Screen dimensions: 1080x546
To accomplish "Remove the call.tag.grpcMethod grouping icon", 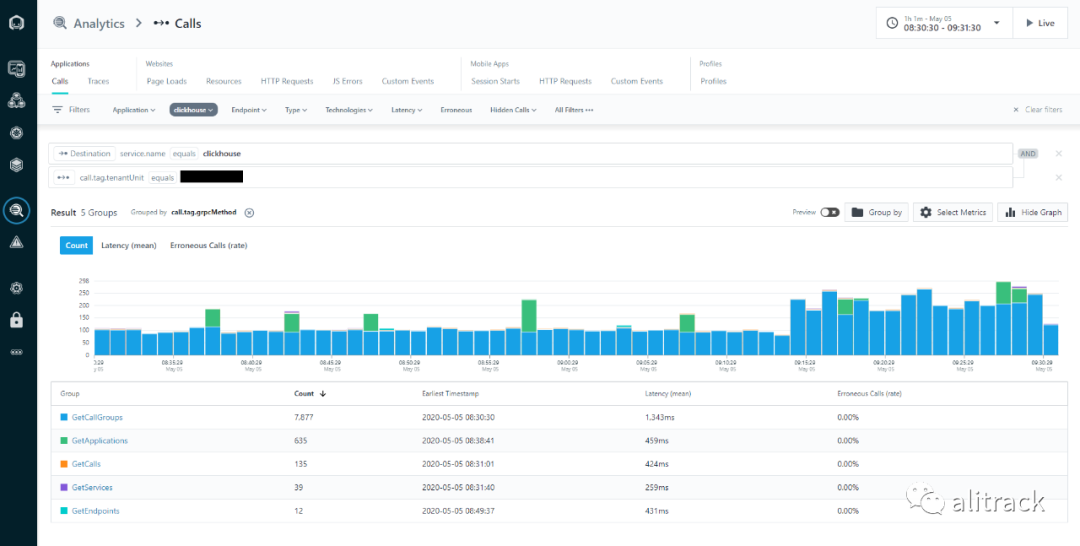I will coord(249,213).
